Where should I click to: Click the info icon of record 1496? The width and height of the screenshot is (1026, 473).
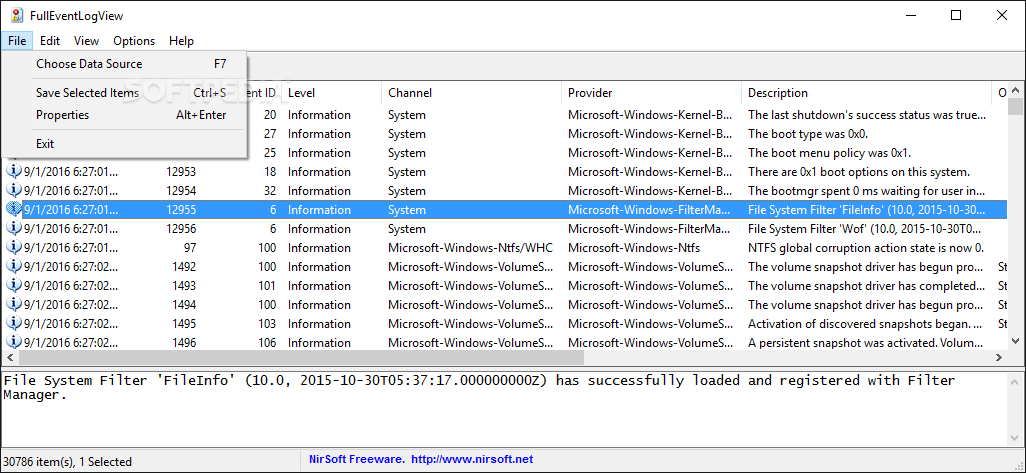(14, 343)
